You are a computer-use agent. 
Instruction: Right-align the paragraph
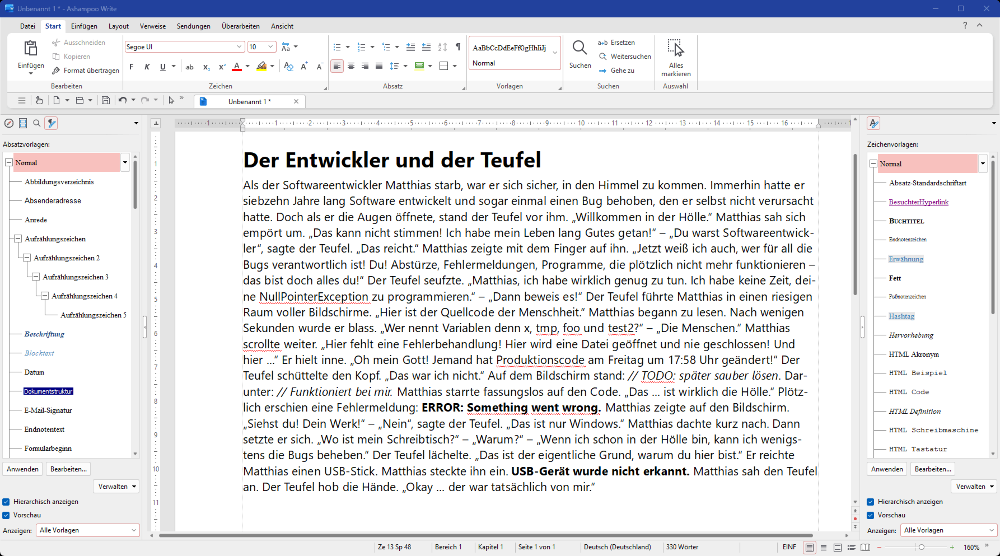365,66
